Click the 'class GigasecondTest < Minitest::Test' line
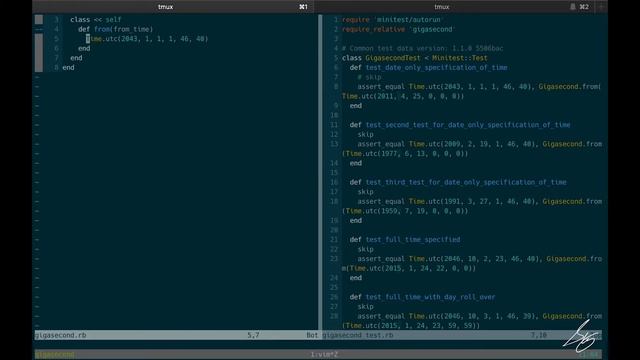640x360 pixels. (x=415, y=58)
